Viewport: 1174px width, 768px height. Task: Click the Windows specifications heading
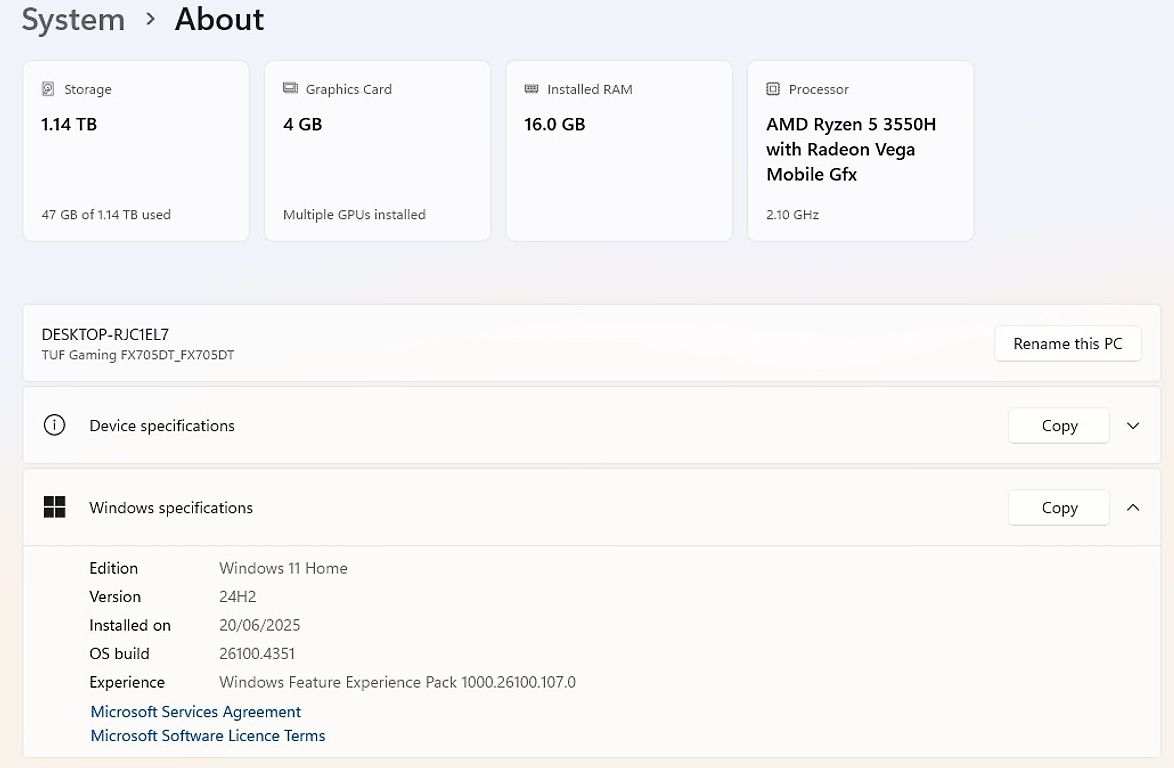click(171, 508)
